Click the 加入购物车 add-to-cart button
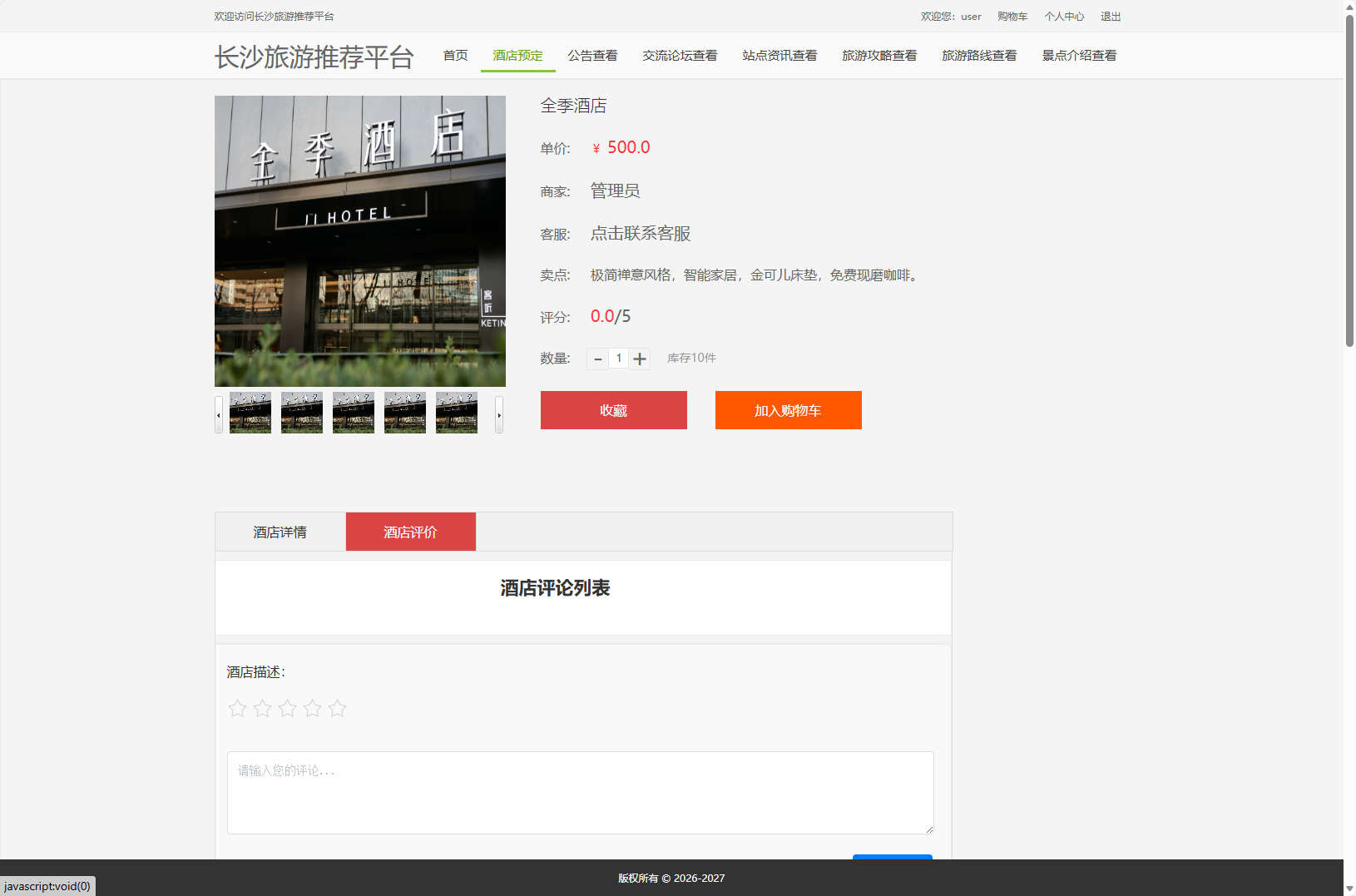The height and width of the screenshot is (896, 1356). pyautogui.click(x=788, y=410)
